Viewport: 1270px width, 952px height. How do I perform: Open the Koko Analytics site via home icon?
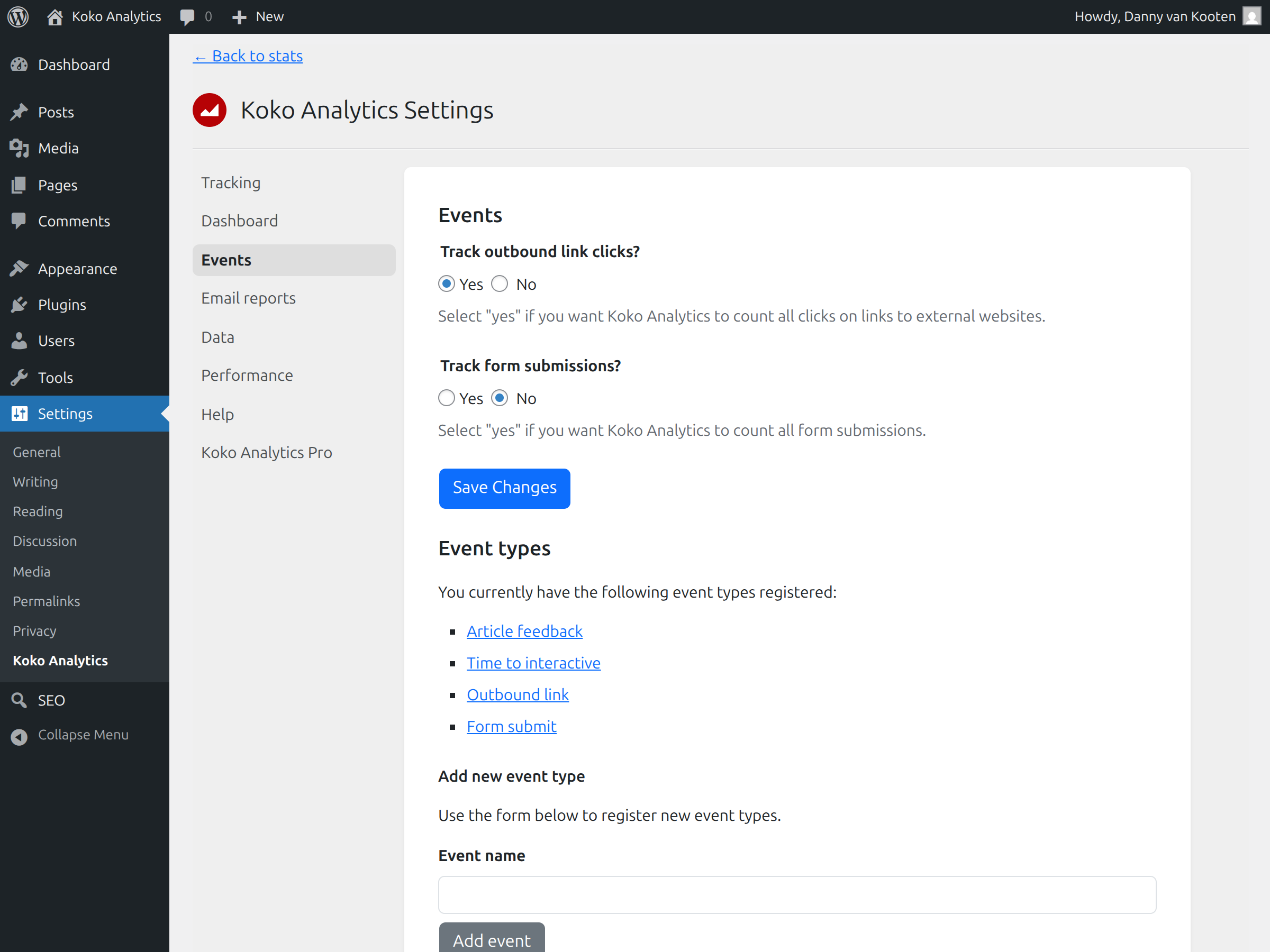pyautogui.click(x=55, y=16)
